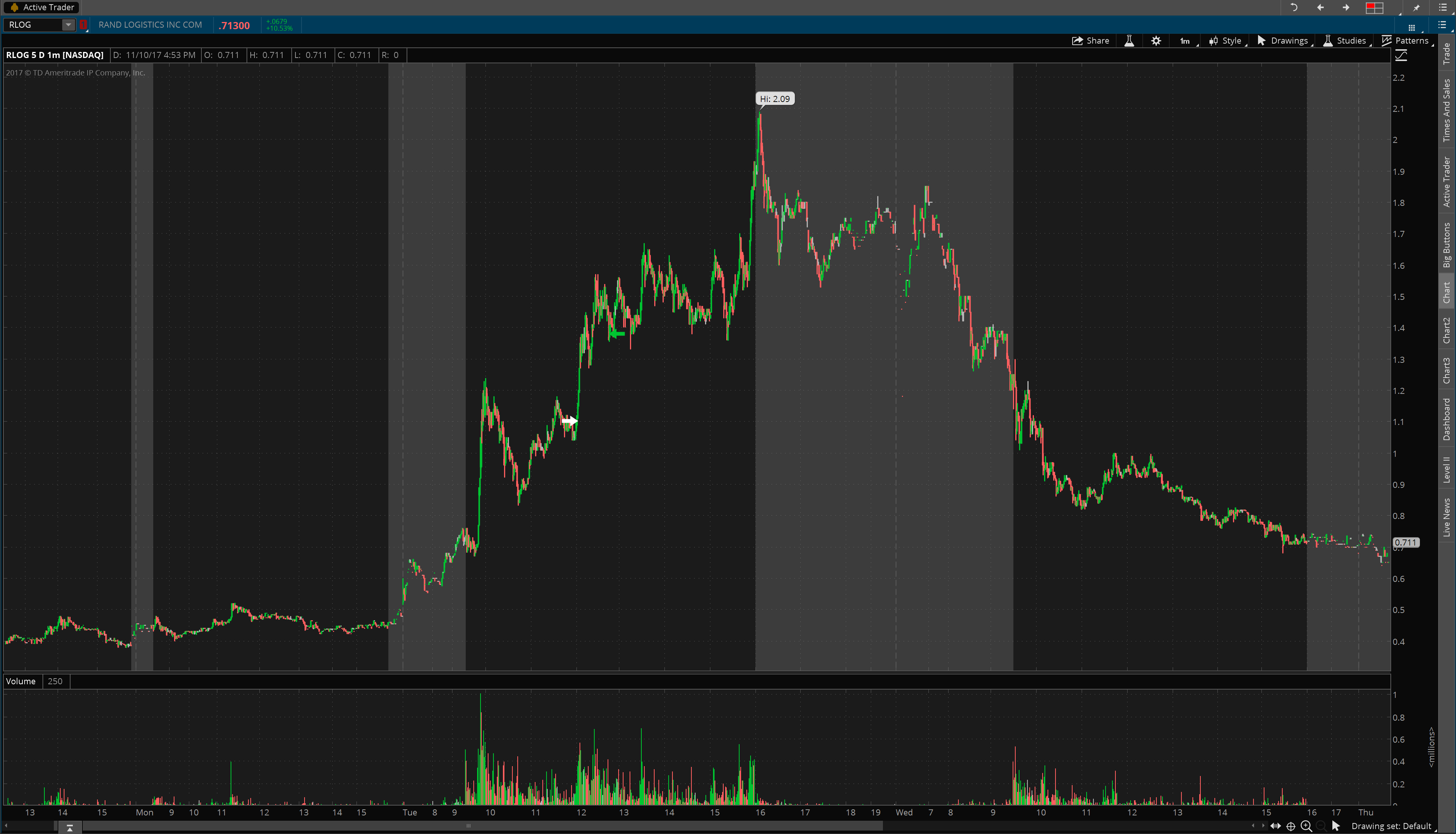Collapse the volume panel with bottom-left arrow
Screen dimensions: 1456x834
click(x=69, y=828)
